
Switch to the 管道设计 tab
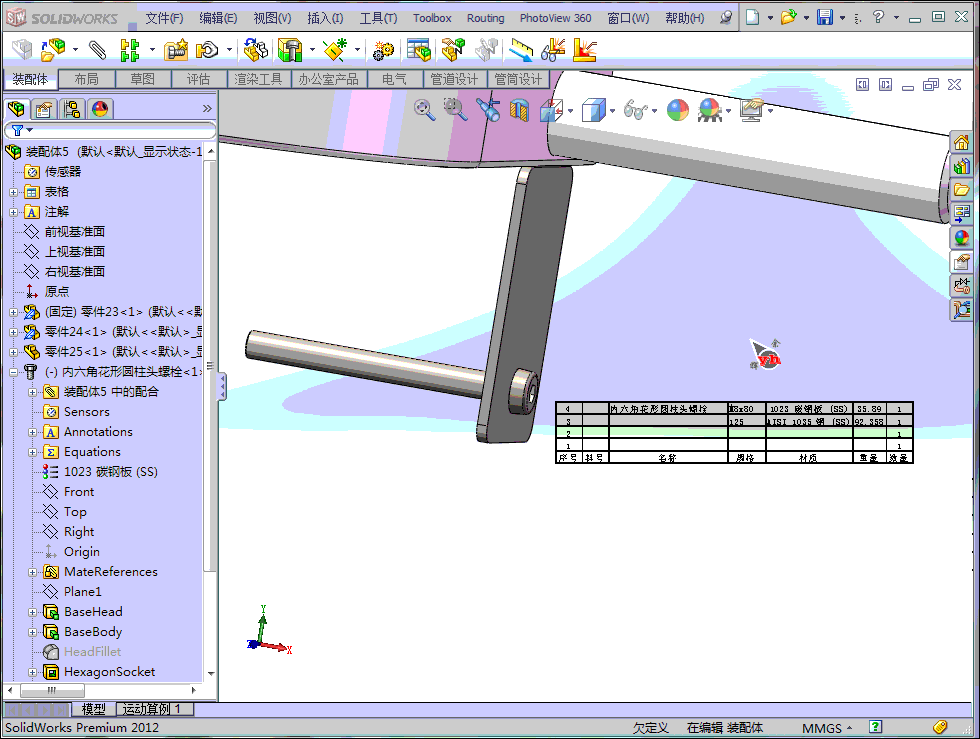(454, 79)
